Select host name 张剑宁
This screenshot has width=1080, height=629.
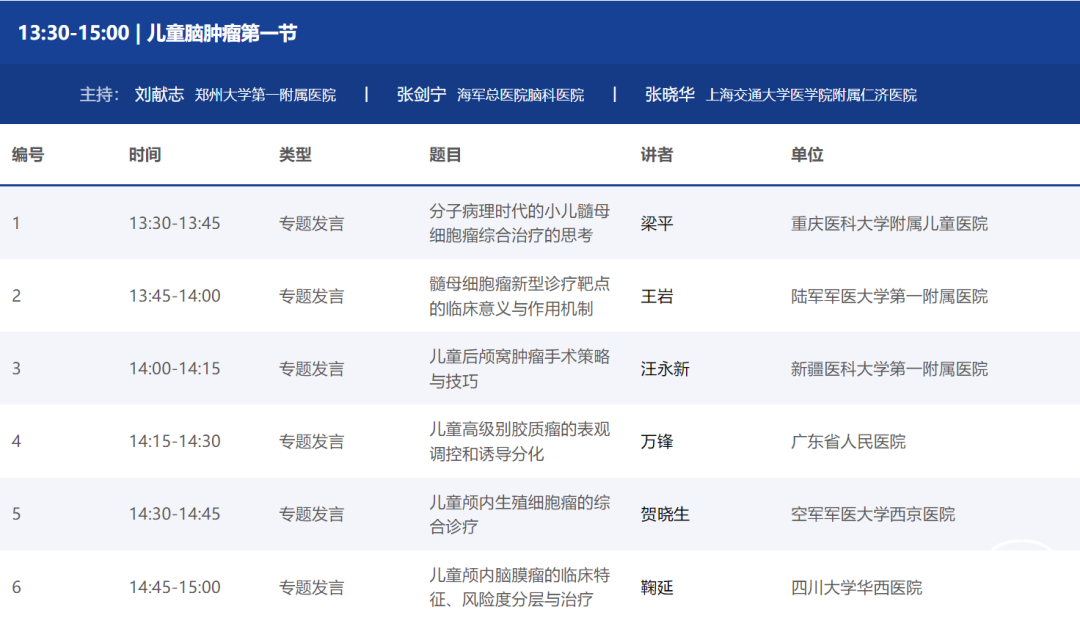(x=421, y=94)
